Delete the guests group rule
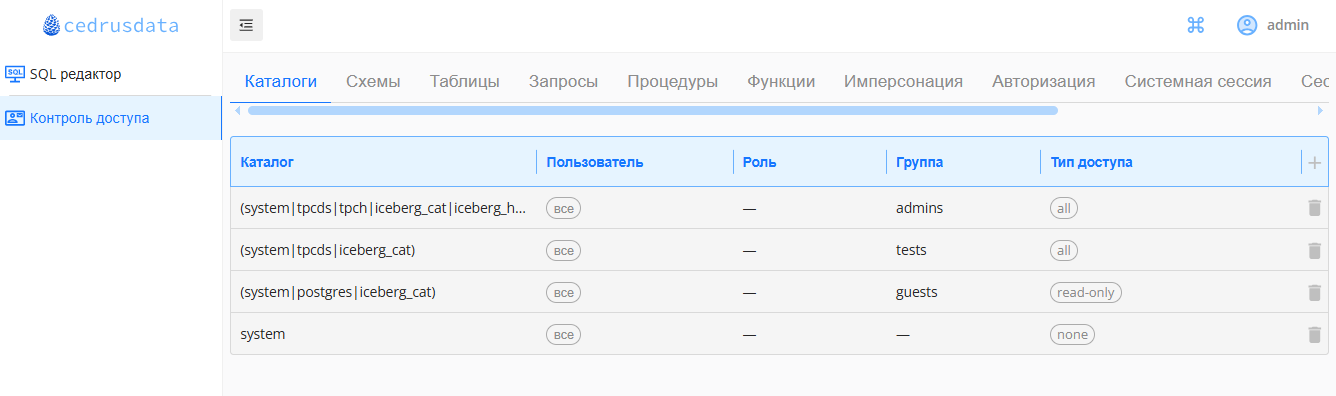The image size is (1336, 396). [1314, 292]
